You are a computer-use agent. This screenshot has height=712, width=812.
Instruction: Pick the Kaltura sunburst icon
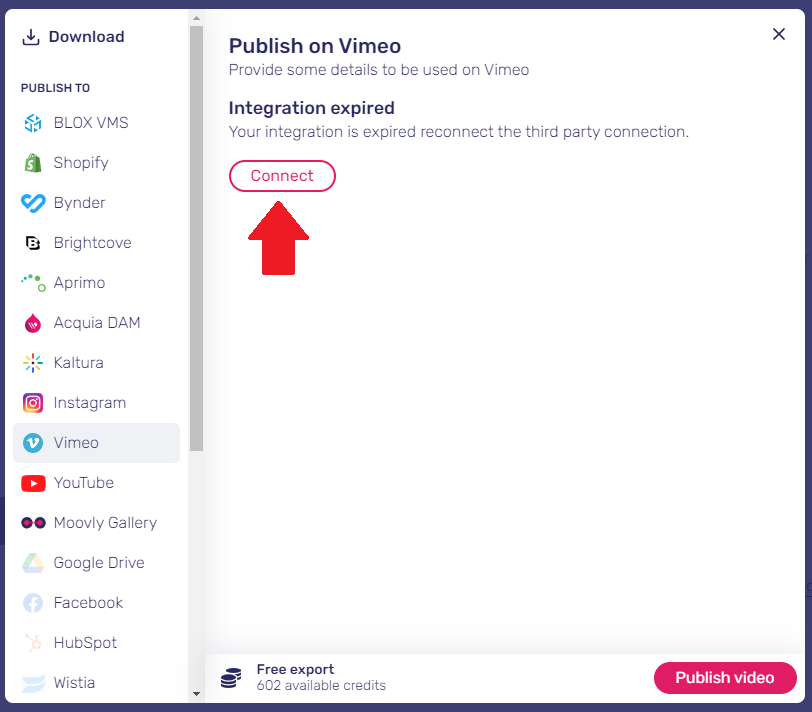[33, 363]
